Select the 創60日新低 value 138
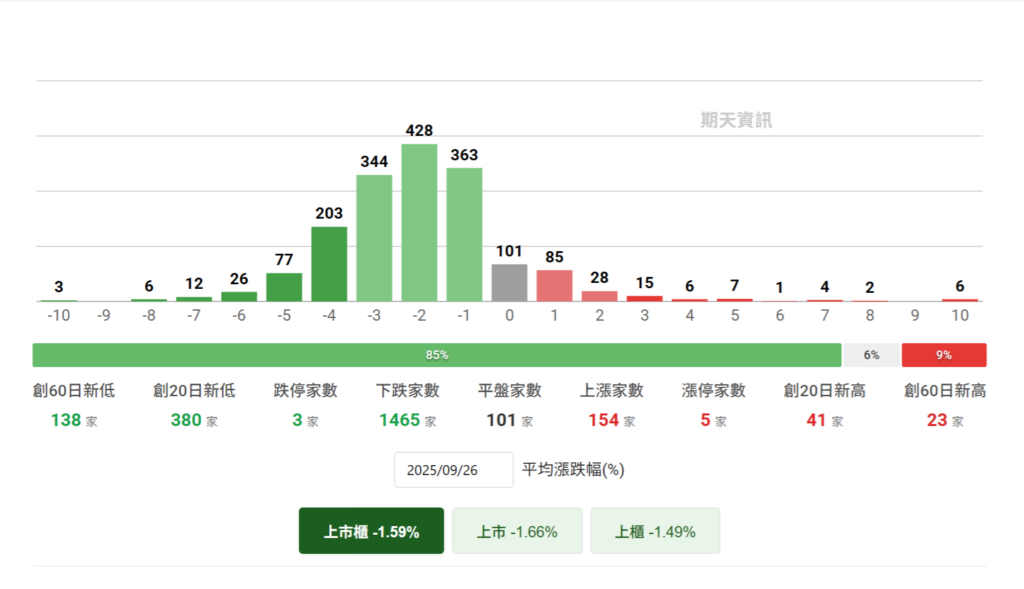Image resolution: width=1024 pixels, height=589 pixels. coord(66,421)
